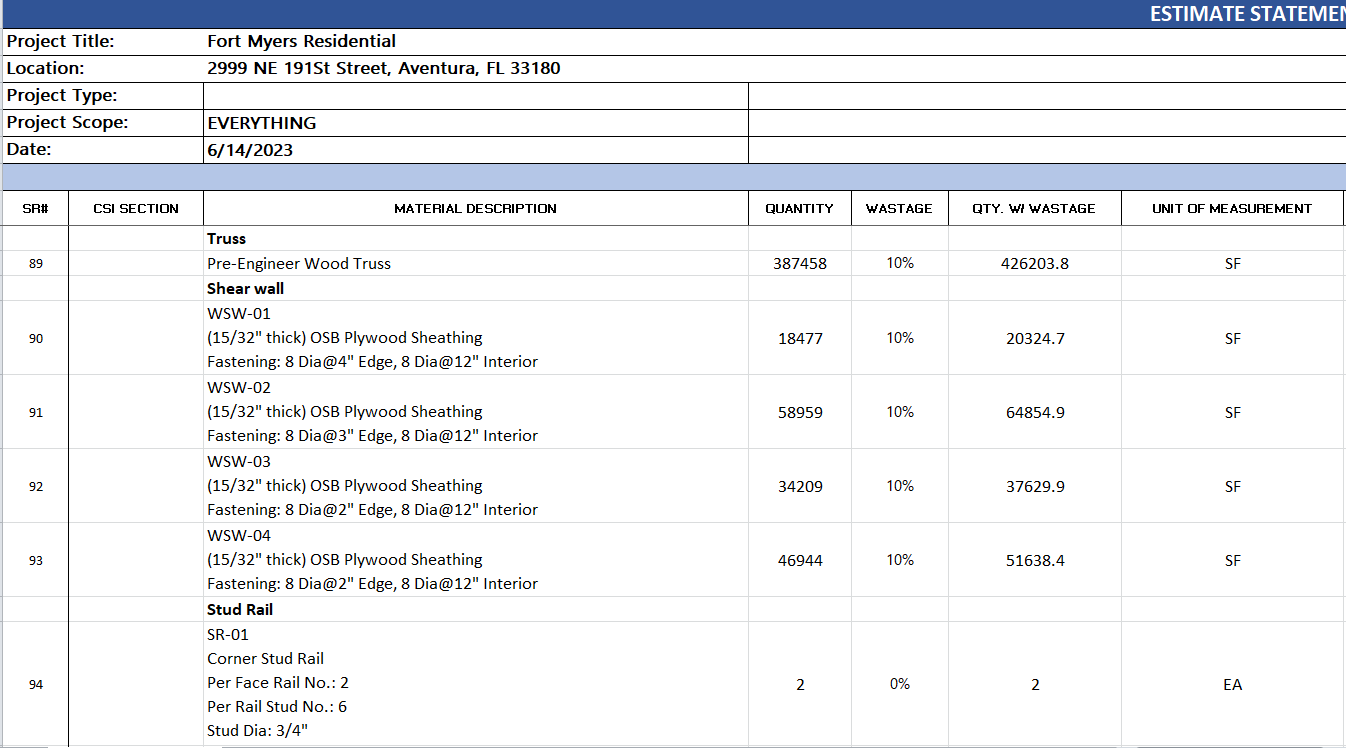The width and height of the screenshot is (1346, 748).
Task: Click the 426203.8 quantity with wastage cell
Action: pos(1035,264)
